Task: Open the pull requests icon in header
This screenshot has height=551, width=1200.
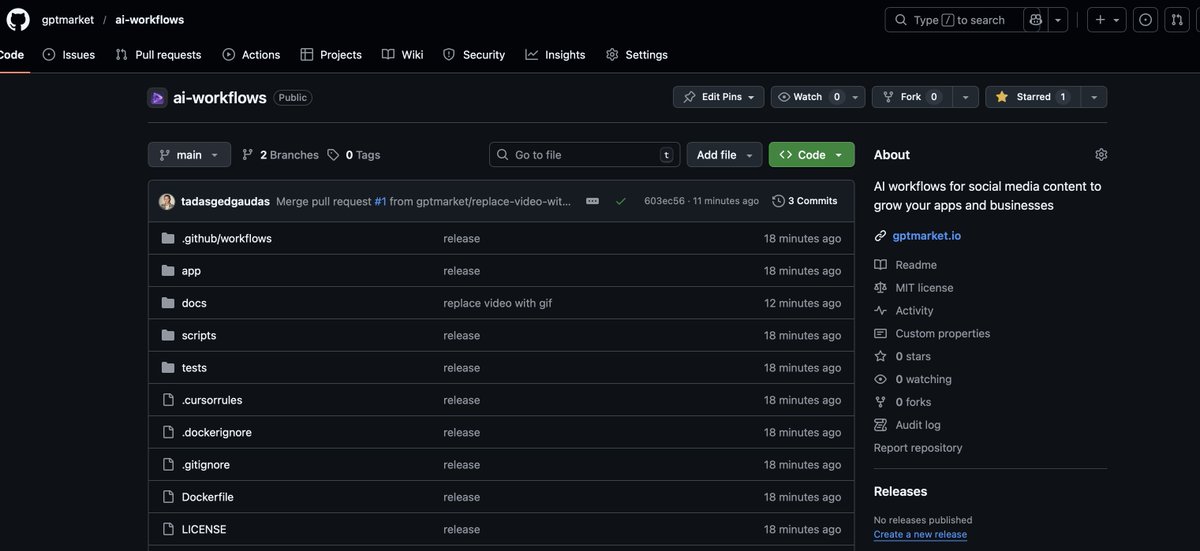Action: [1177, 20]
